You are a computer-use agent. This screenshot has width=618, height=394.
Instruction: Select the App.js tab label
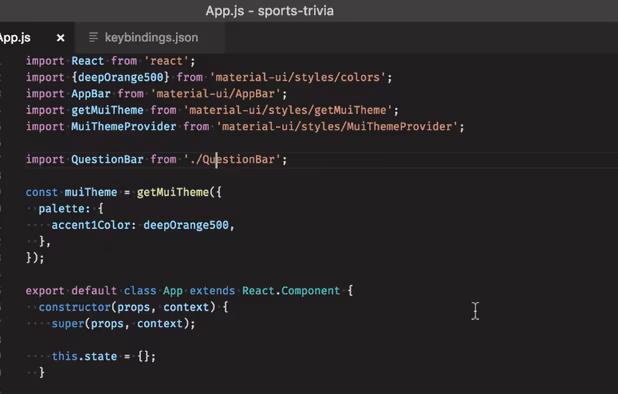click(x=15, y=38)
